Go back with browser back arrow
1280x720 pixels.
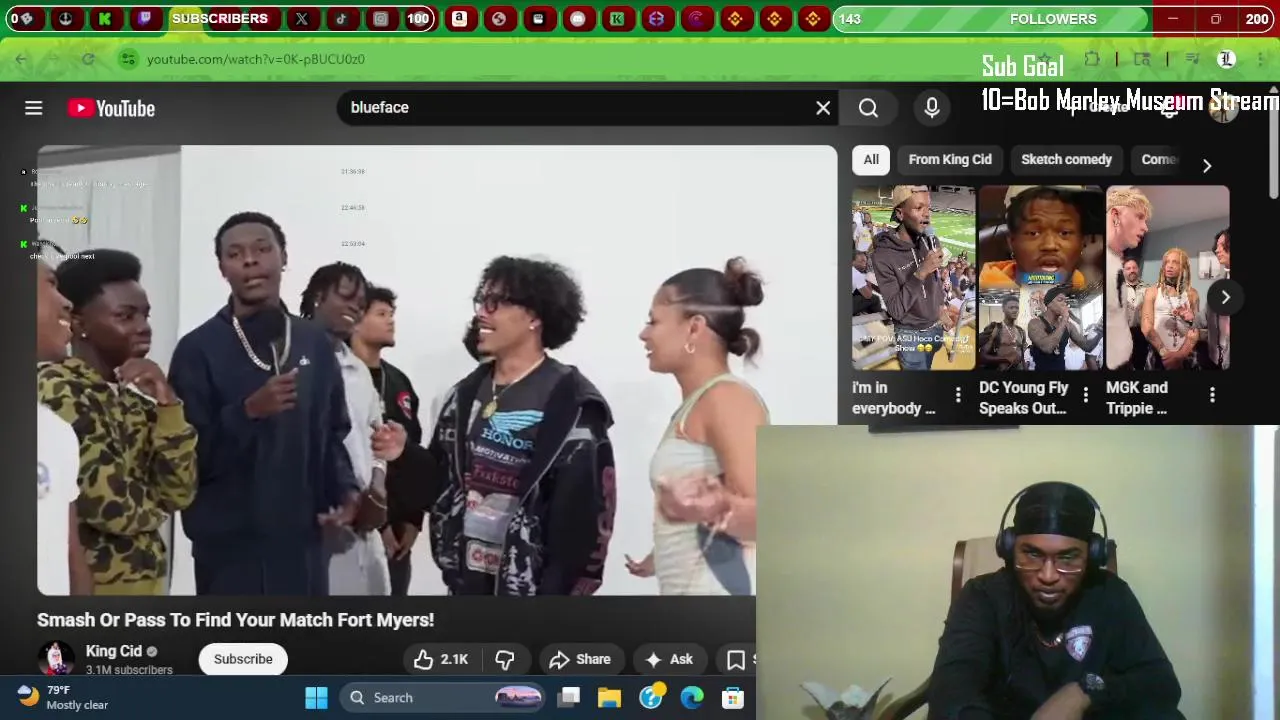pos(21,59)
